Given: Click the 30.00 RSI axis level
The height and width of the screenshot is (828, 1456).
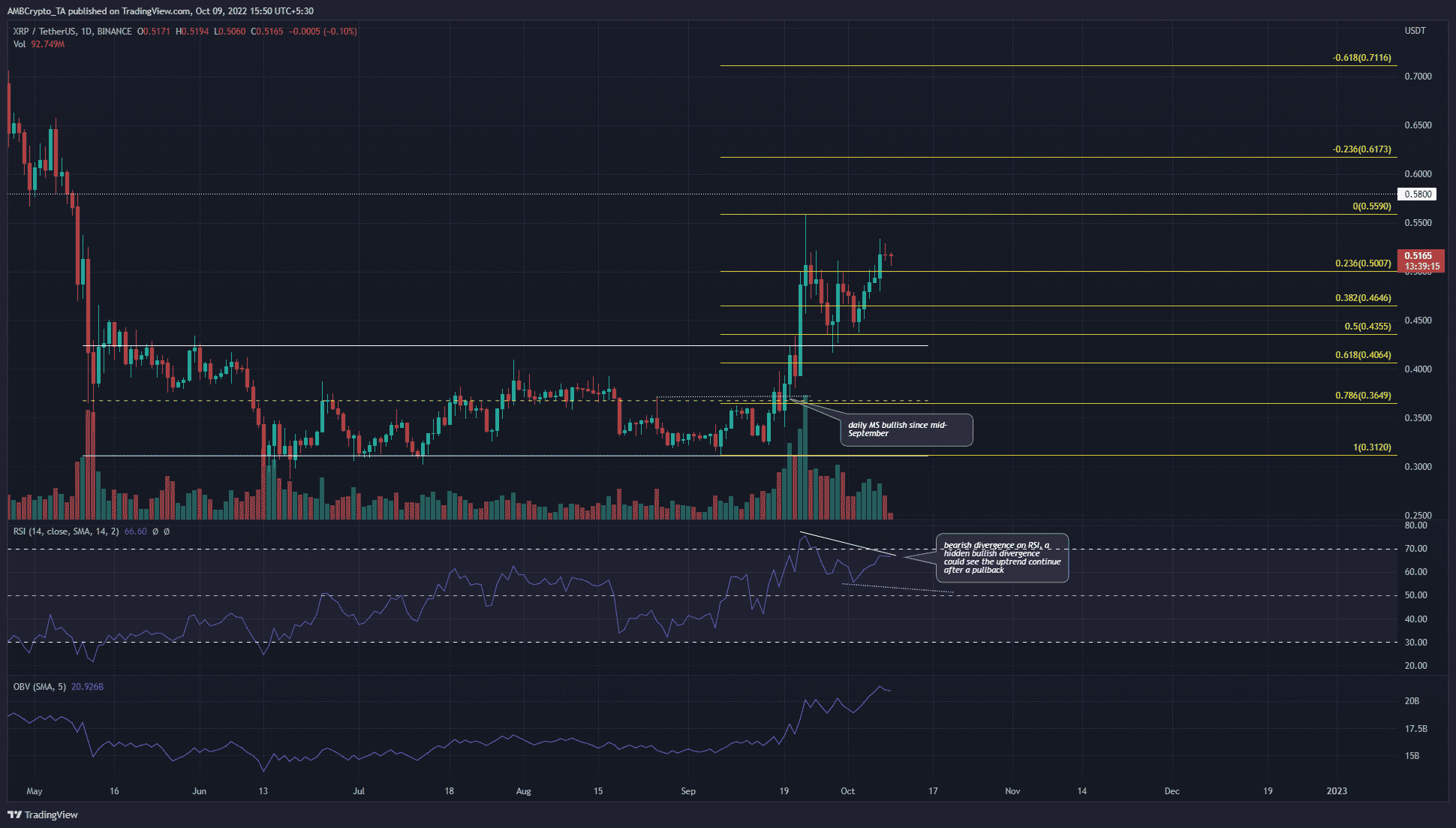Looking at the screenshot, I should coord(1415,643).
